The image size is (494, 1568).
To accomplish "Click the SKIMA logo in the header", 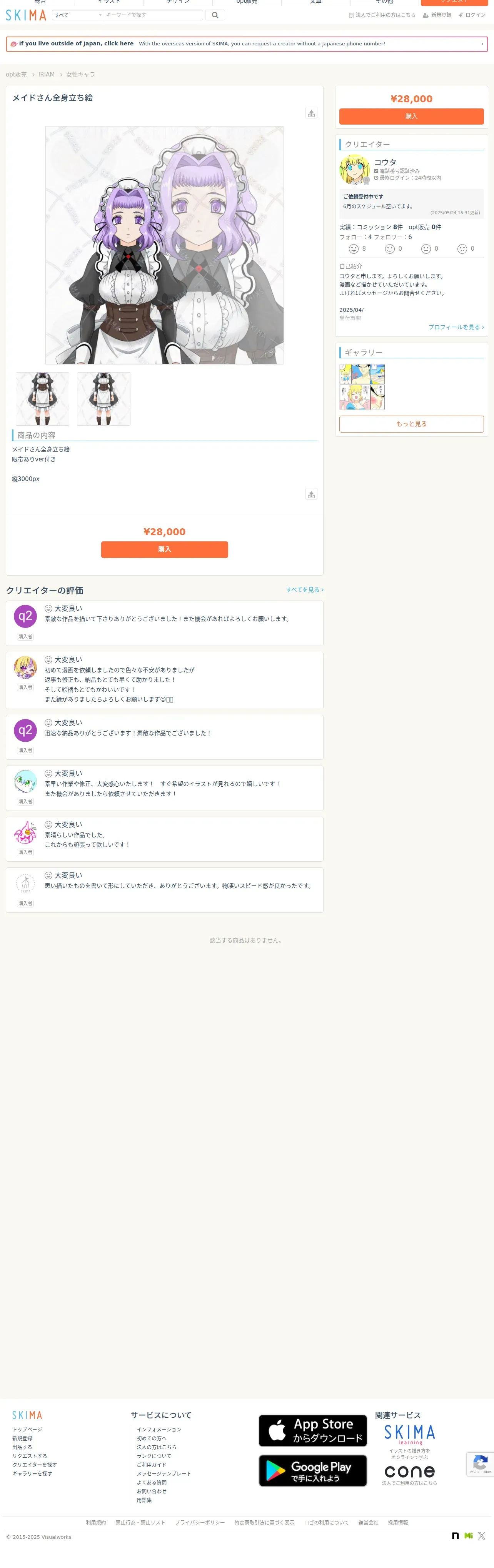I will tap(26, 15).
